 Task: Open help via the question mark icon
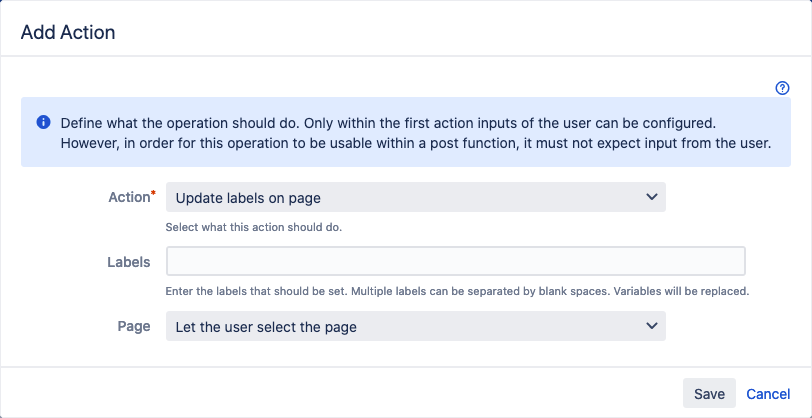(x=782, y=88)
